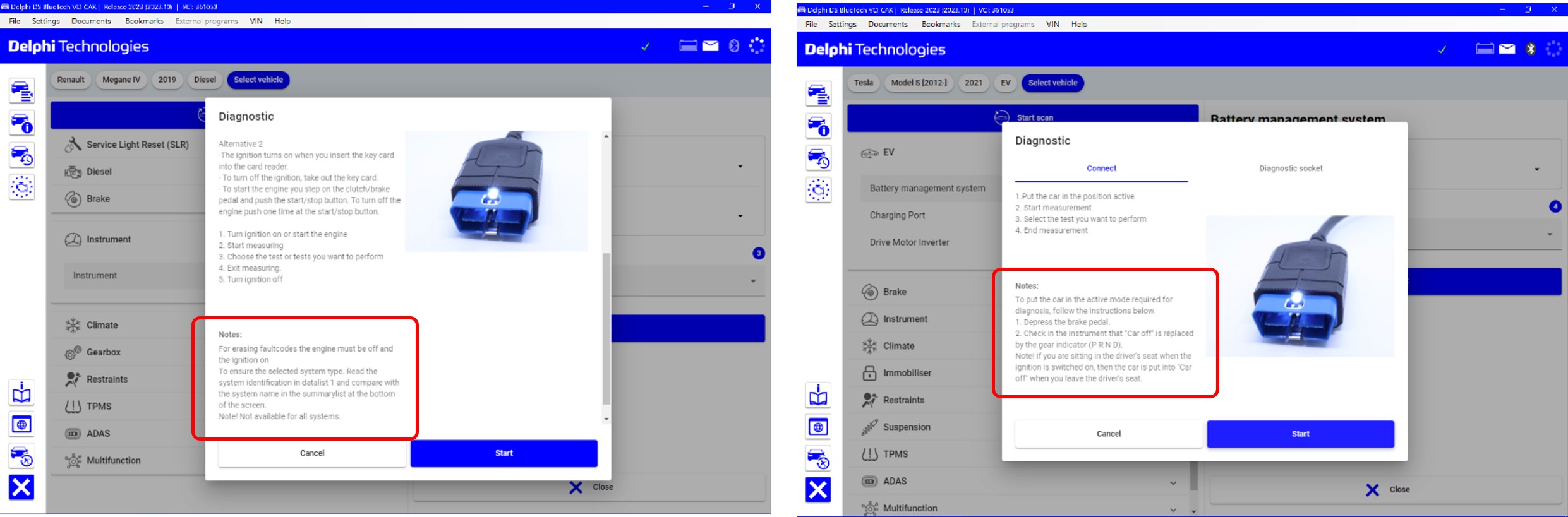
Task: Open Help menu in Tesla window
Action: click(1079, 24)
